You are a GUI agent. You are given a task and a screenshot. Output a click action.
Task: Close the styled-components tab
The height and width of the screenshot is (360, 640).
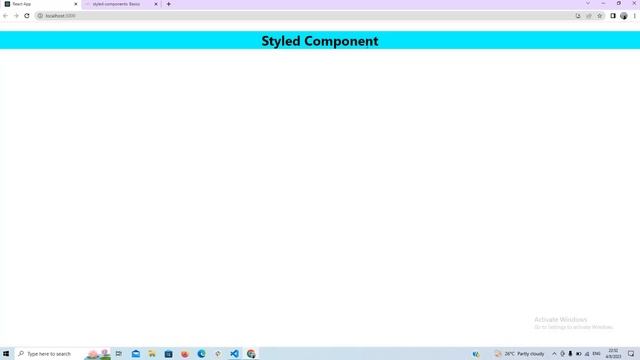[x=156, y=4]
